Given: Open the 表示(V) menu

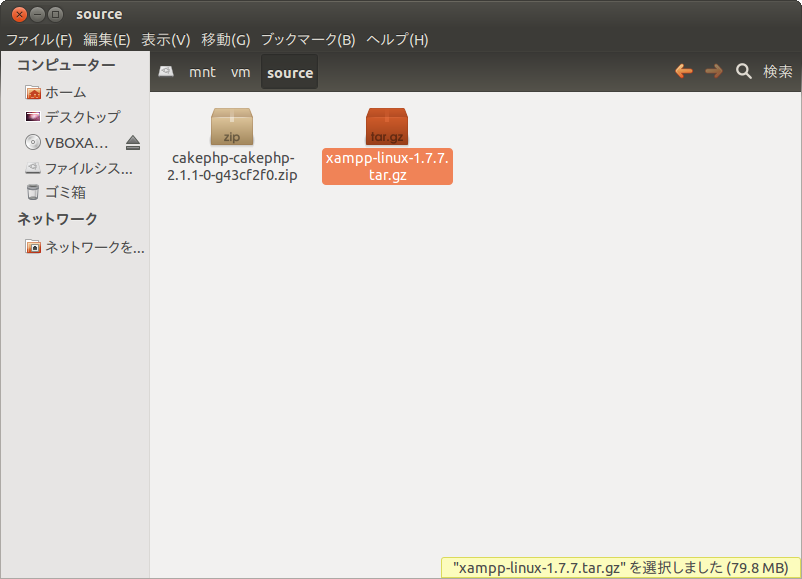Looking at the screenshot, I should point(166,40).
